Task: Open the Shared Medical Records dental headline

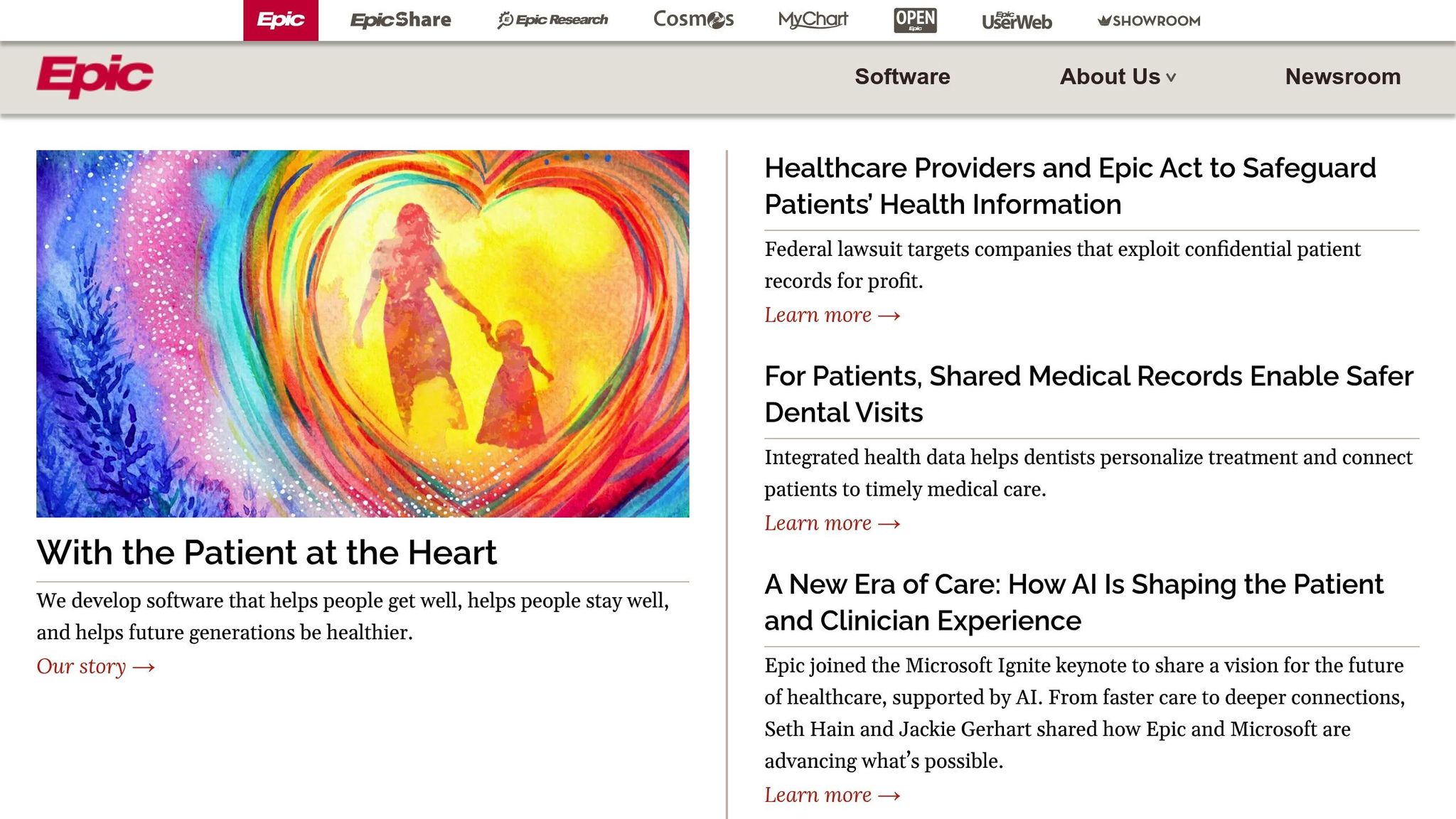Action: [1088, 395]
